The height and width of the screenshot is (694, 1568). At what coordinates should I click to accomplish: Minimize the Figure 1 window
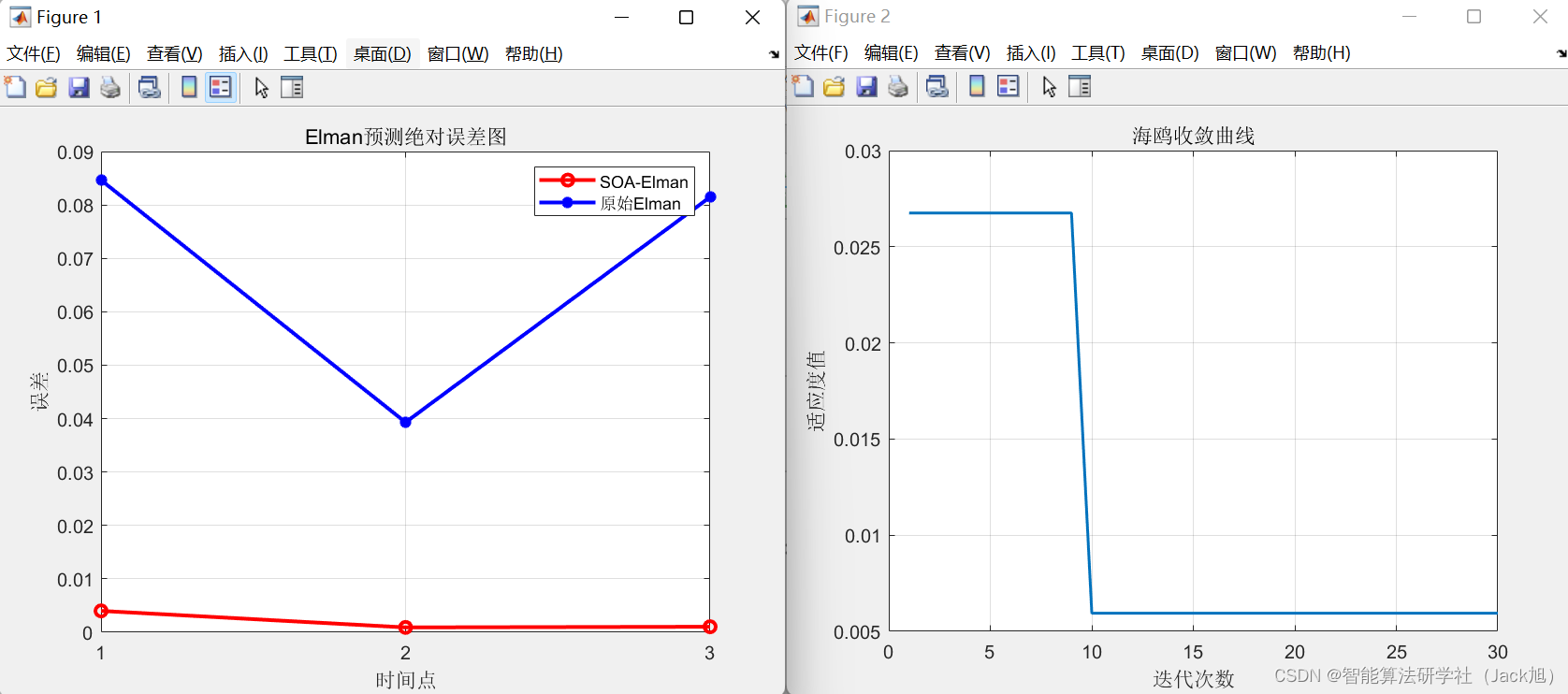click(622, 17)
